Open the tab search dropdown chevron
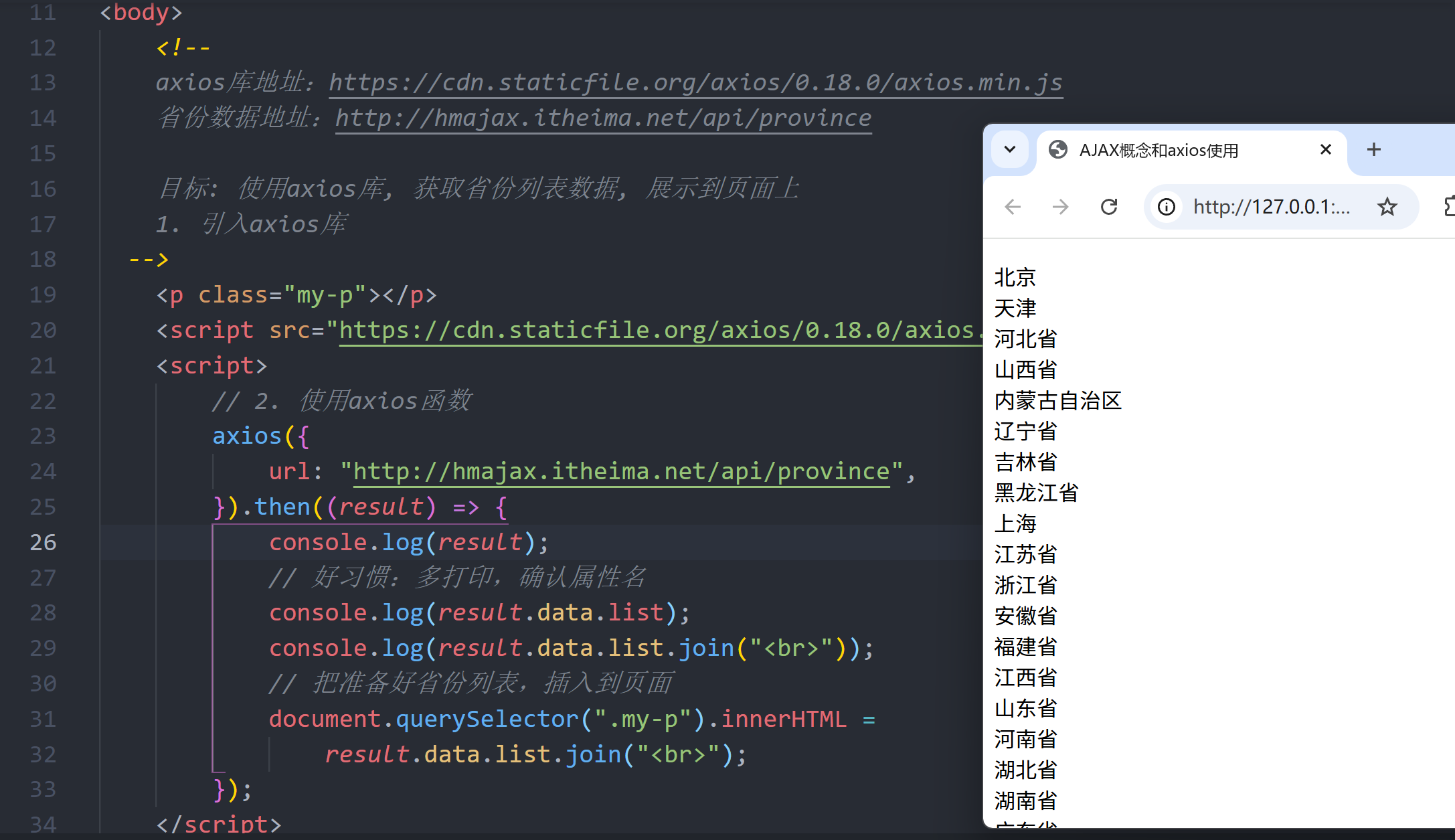This screenshot has width=1455, height=840. (1010, 150)
